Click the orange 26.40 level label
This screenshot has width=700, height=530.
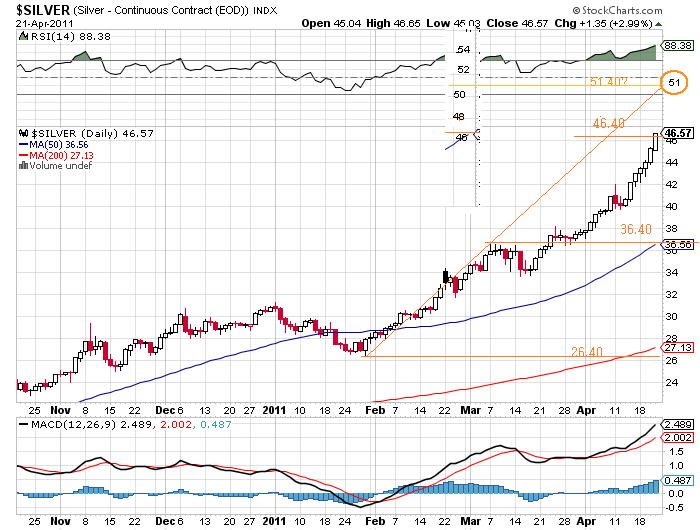click(587, 352)
